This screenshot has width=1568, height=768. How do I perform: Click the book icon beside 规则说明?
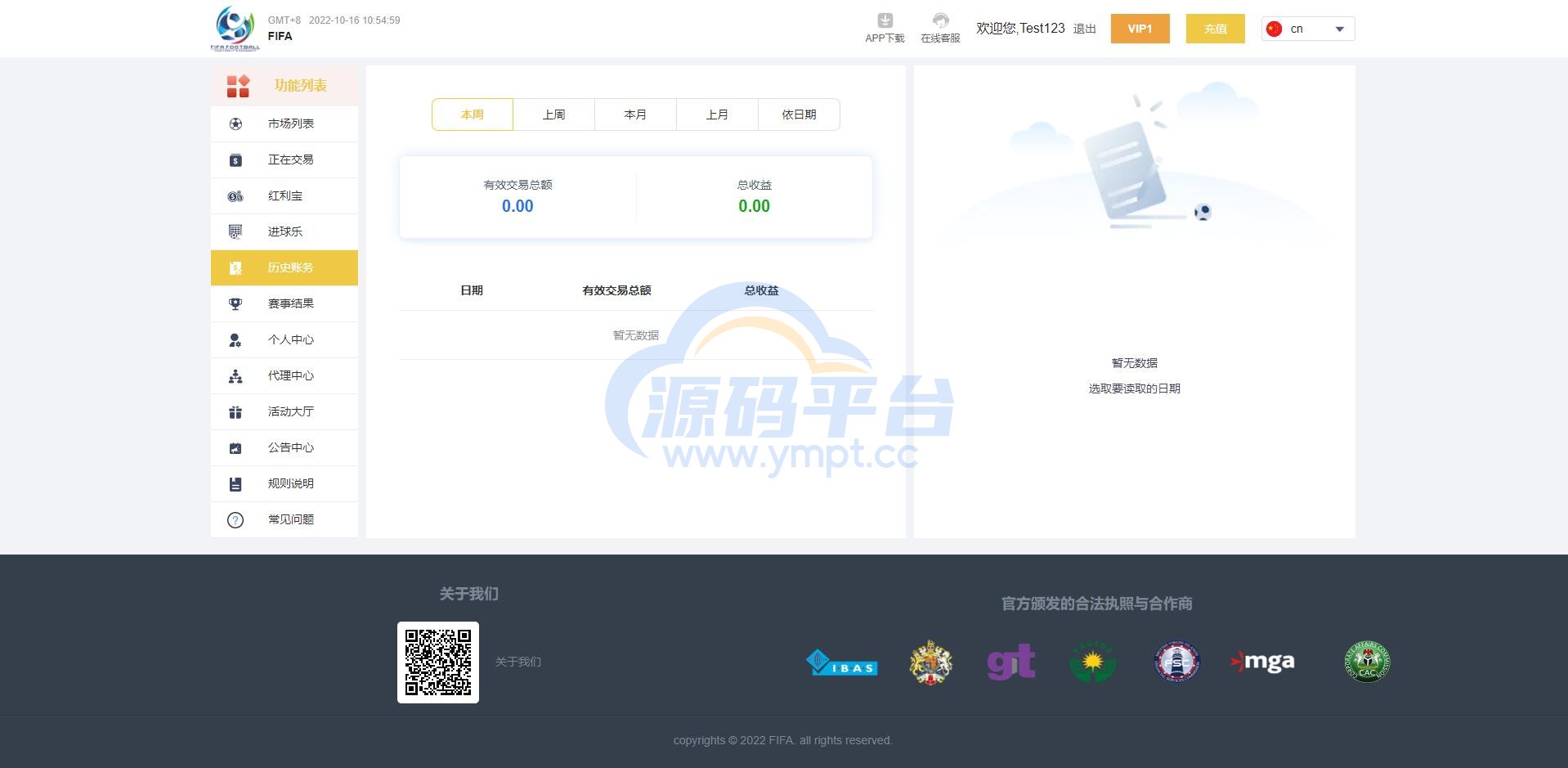[235, 484]
